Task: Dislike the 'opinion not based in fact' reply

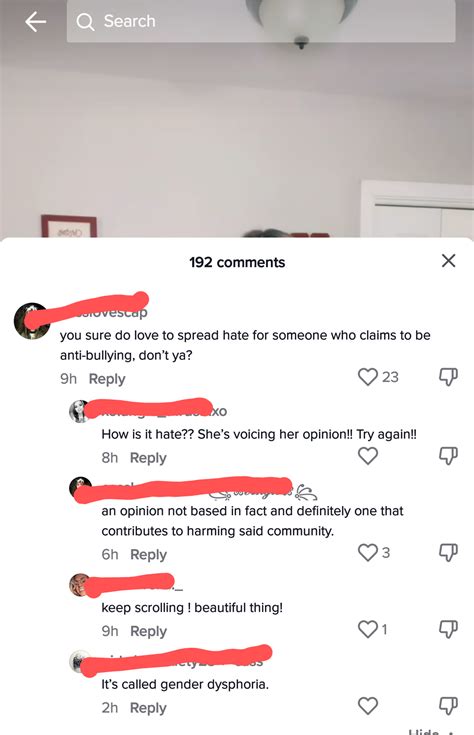Action: tap(448, 553)
